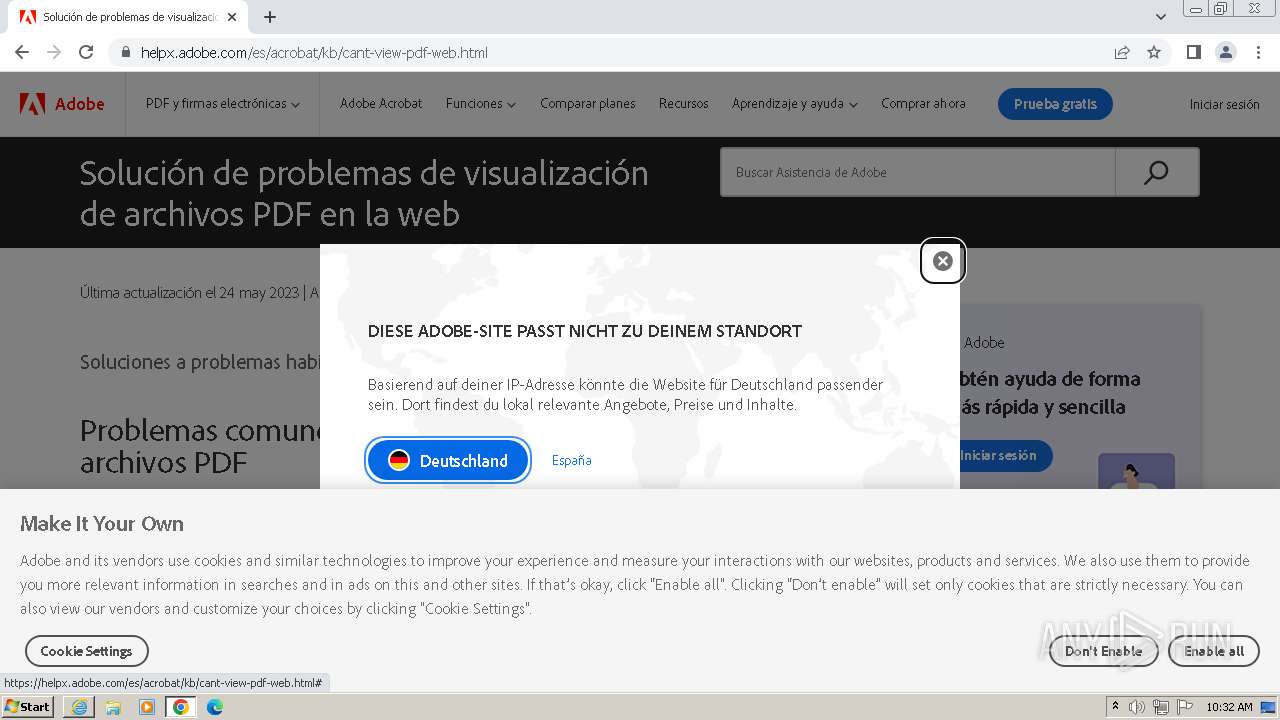Open File Explorer from the taskbar
This screenshot has width=1280, height=720.
[x=113, y=707]
